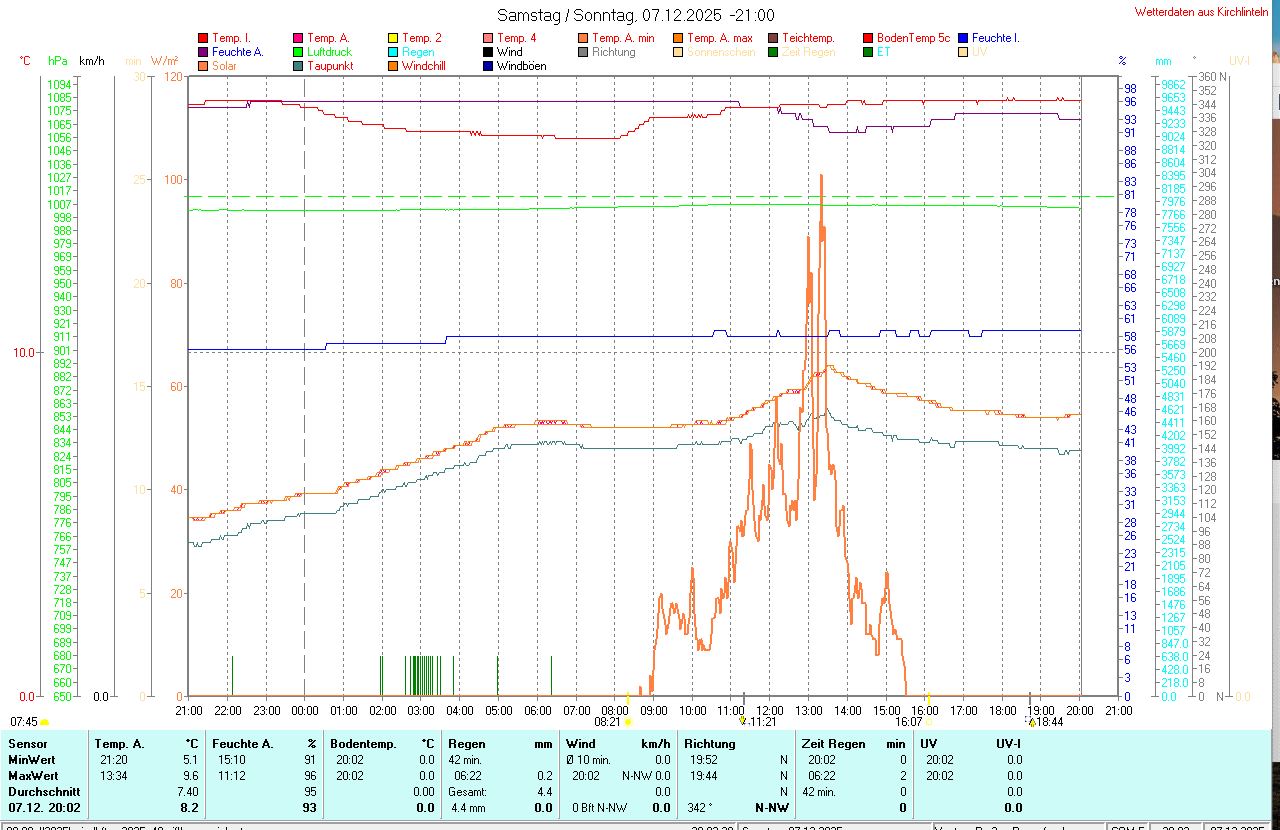Click the sunset marker beside 16:07

[x=929, y=720]
